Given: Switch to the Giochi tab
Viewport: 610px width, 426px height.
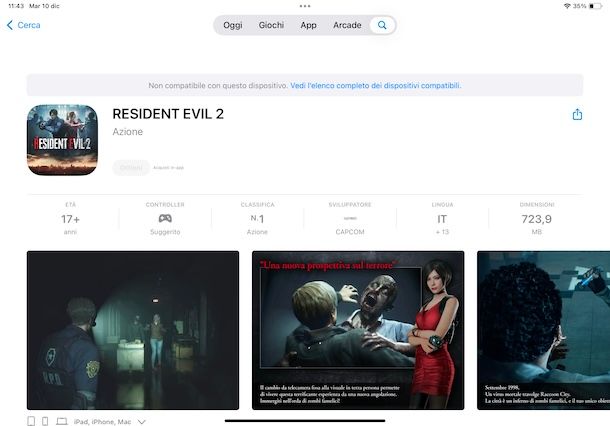Looking at the screenshot, I should point(271,25).
